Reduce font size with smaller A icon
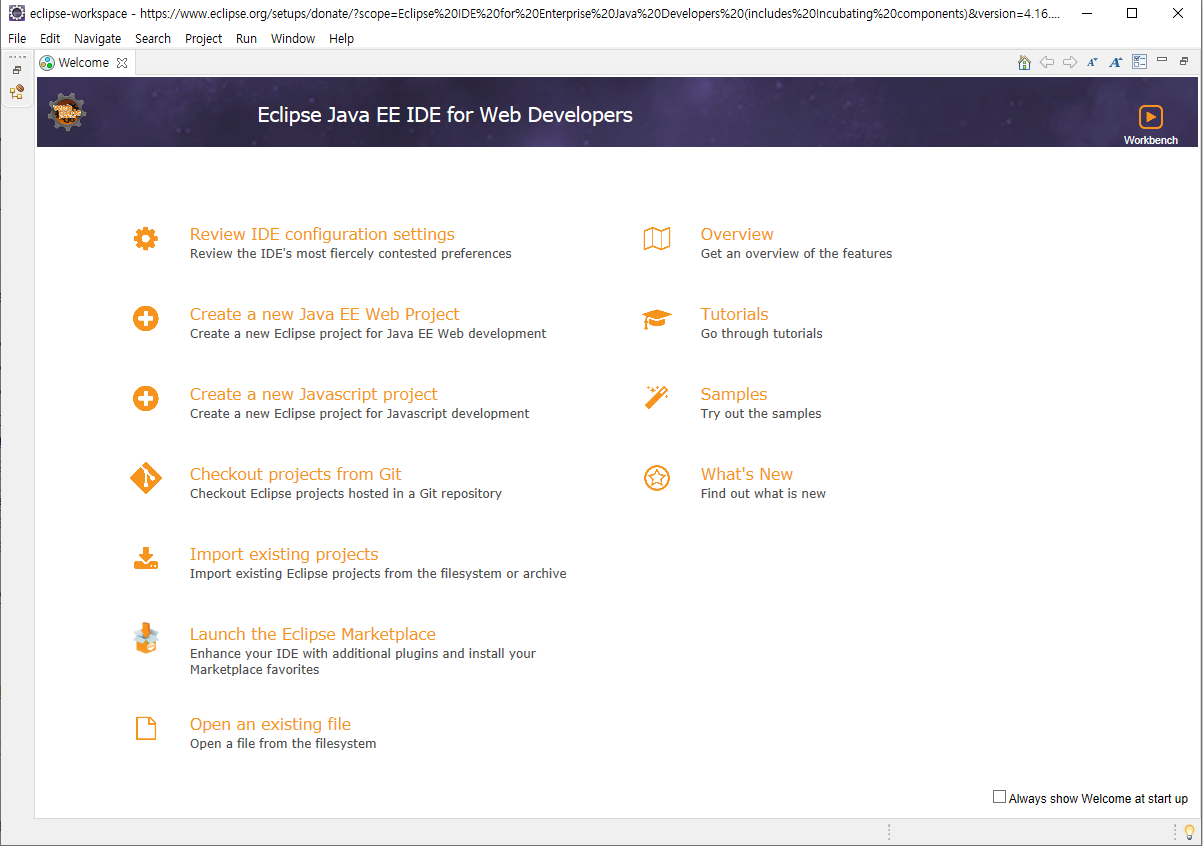Image resolution: width=1203 pixels, height=846 pixels. 1092,62
